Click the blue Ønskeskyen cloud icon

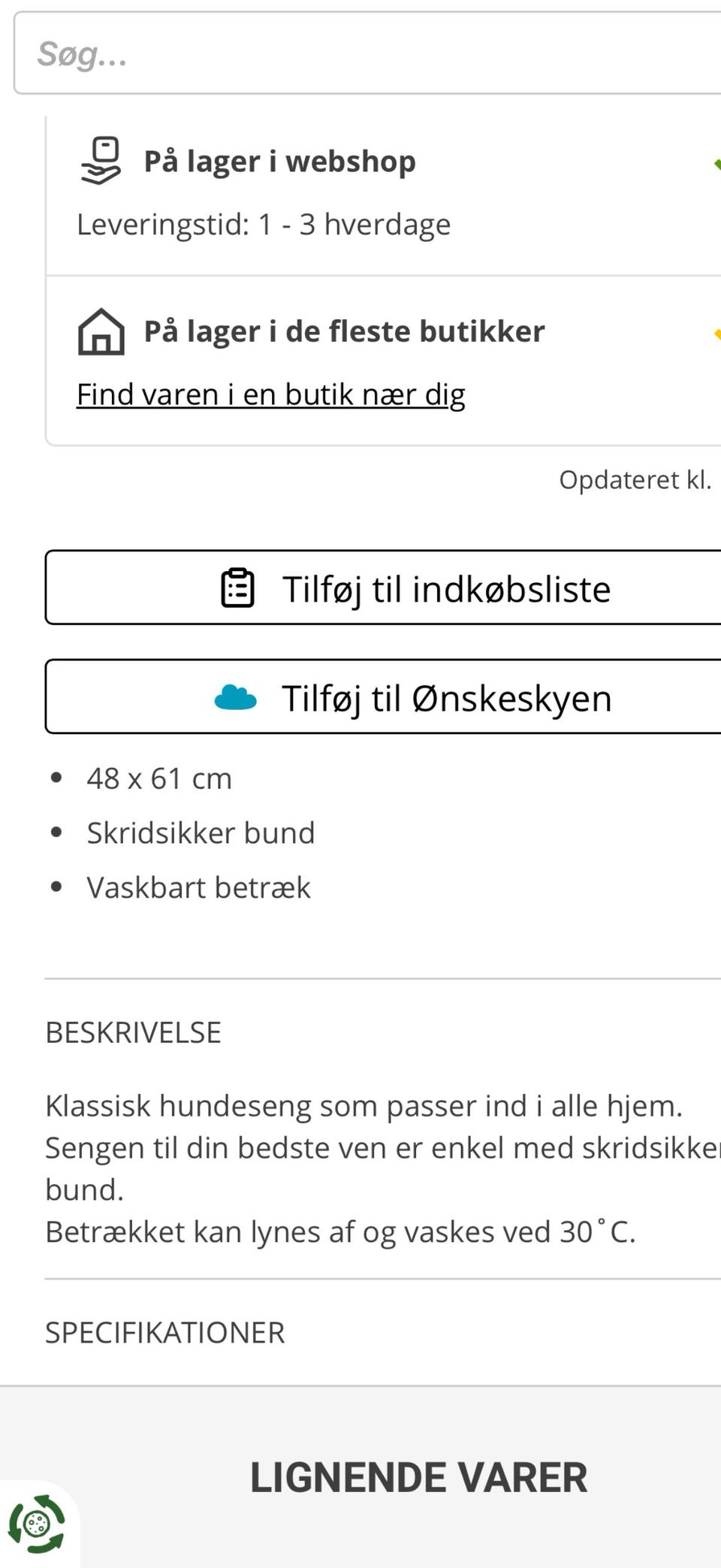point(235,697)
